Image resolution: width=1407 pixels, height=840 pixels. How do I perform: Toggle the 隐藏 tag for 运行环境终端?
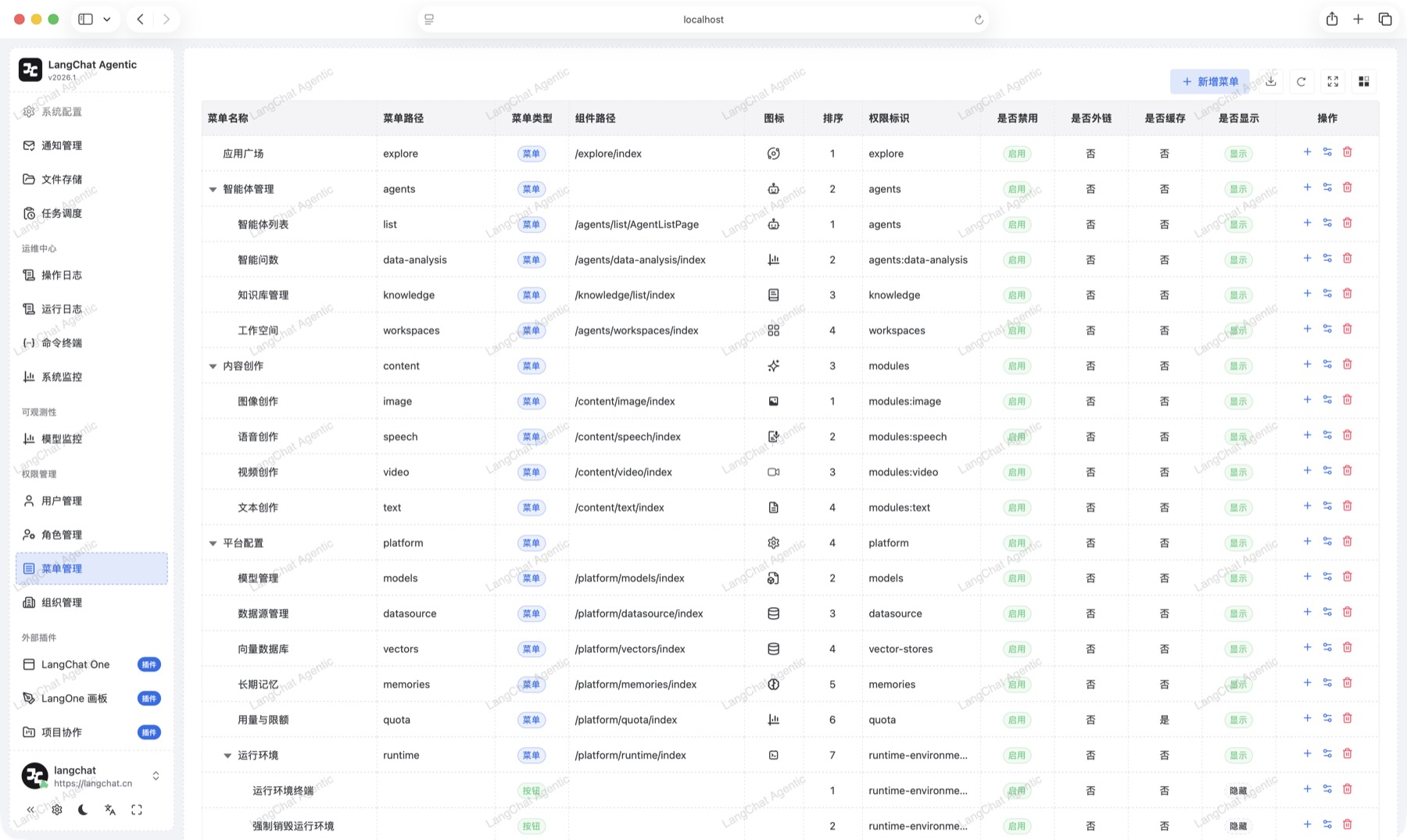pos(1238,791)
